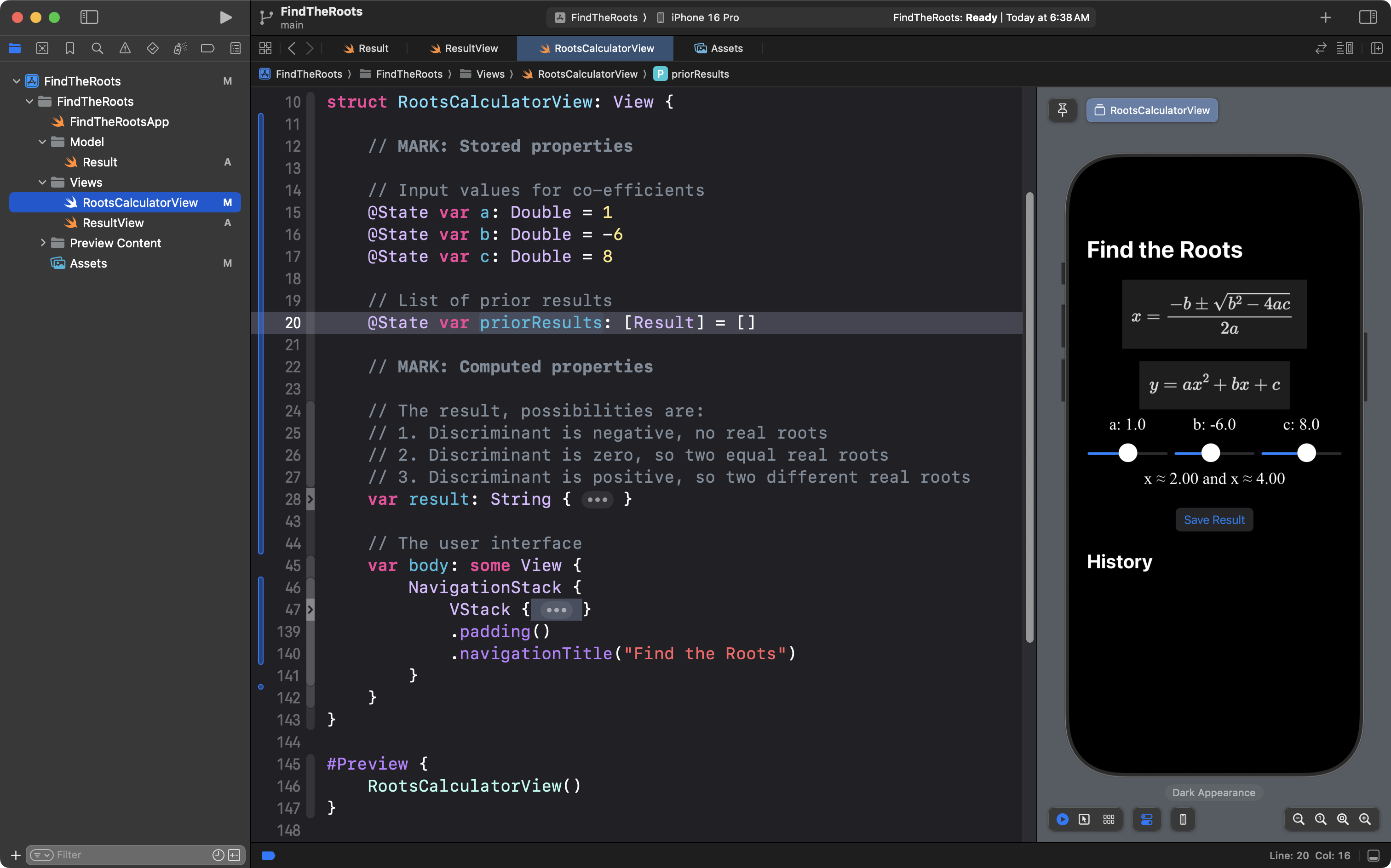Toggle the bottom debug area panel
1391x868 pixels.
[x=1373, y=856]
